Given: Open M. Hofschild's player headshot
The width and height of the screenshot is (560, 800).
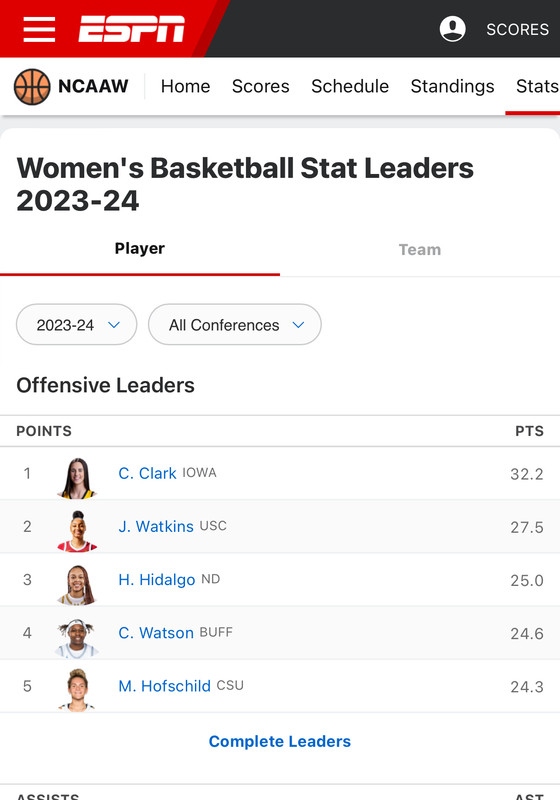Looking at the screenshot, I should click(77, 691).
